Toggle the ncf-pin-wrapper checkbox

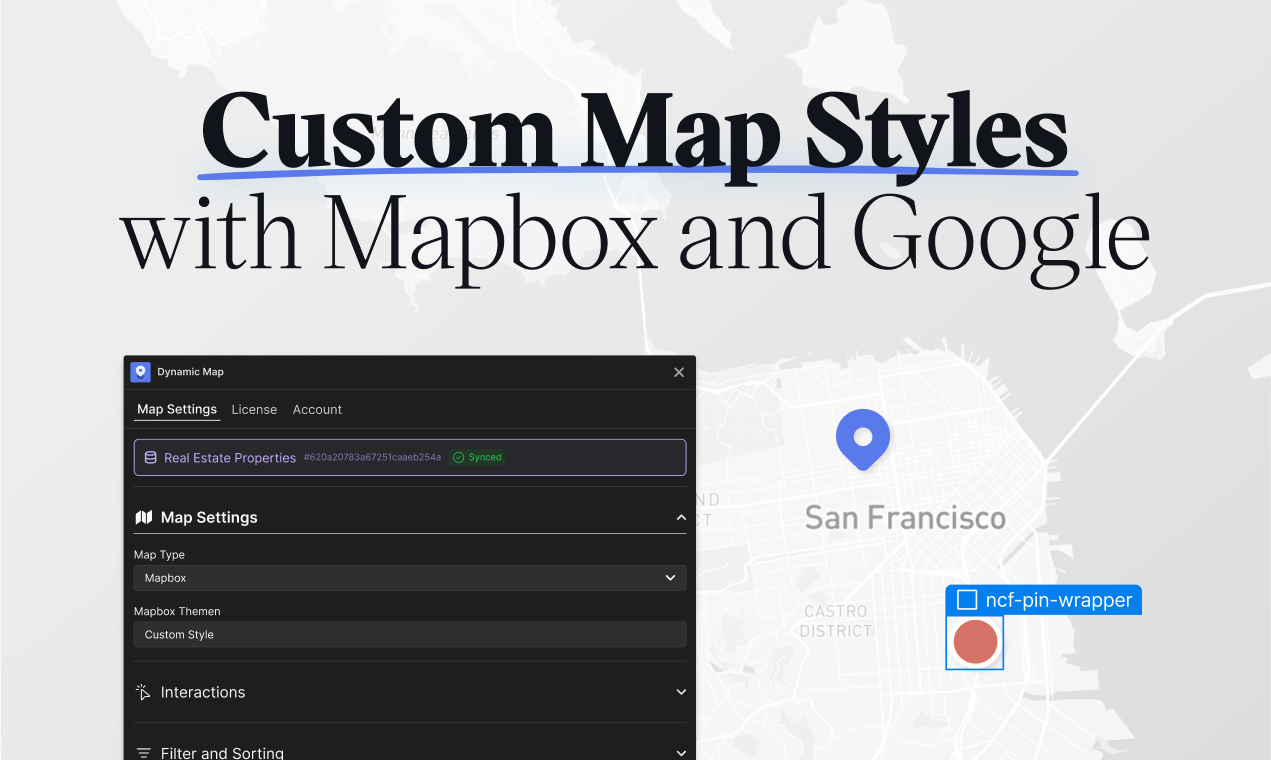point(966,600)
